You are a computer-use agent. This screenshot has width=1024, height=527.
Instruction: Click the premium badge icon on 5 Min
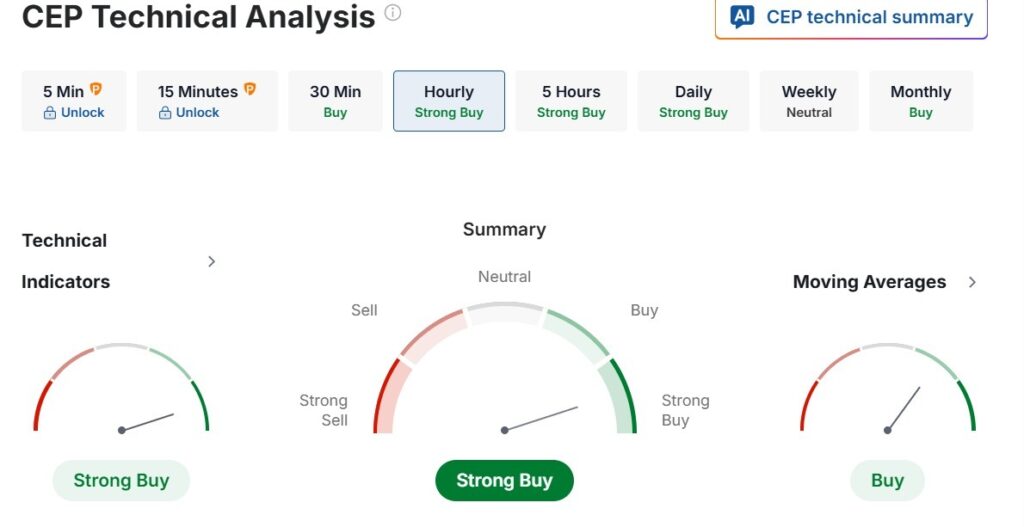[x=96, y=90]
